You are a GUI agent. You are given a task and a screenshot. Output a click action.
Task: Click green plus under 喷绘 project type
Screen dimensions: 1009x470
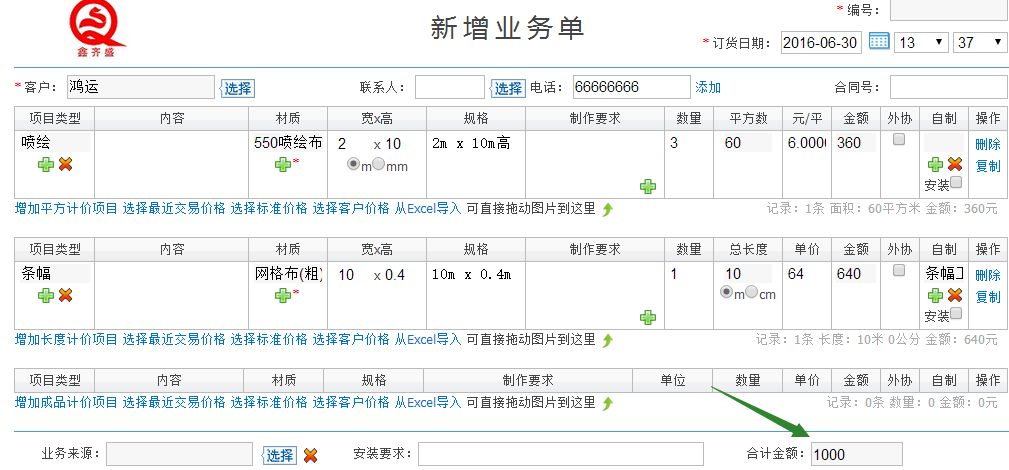point(46,164)
